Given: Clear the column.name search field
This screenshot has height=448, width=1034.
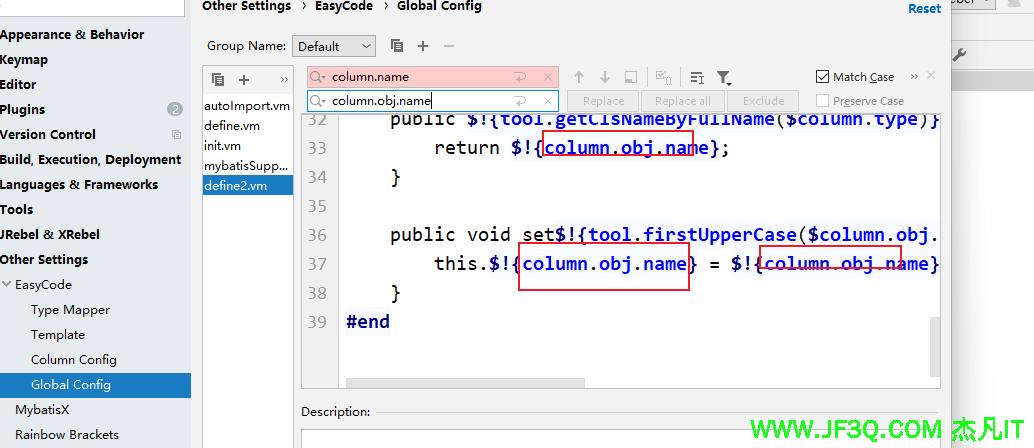Looking at the screenshot, I should [547, 77].
